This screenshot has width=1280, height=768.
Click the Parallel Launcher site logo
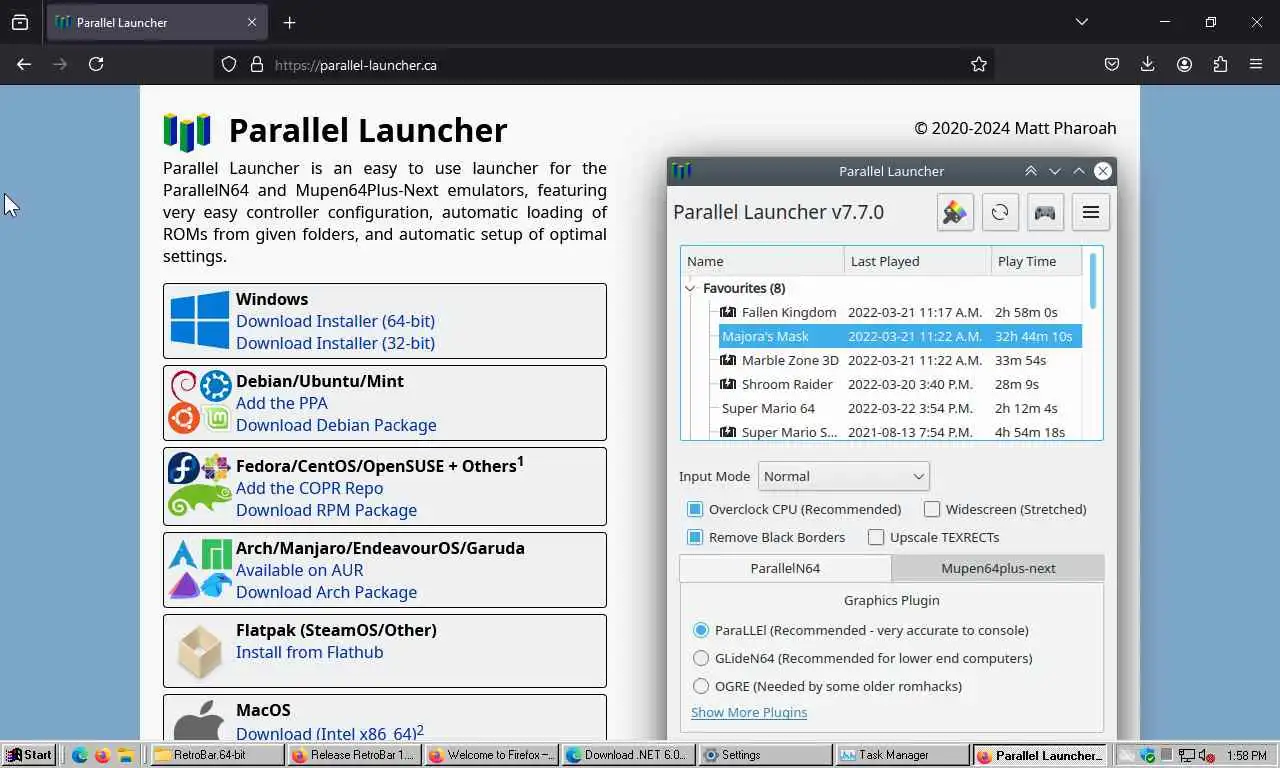tap(187, 132)
